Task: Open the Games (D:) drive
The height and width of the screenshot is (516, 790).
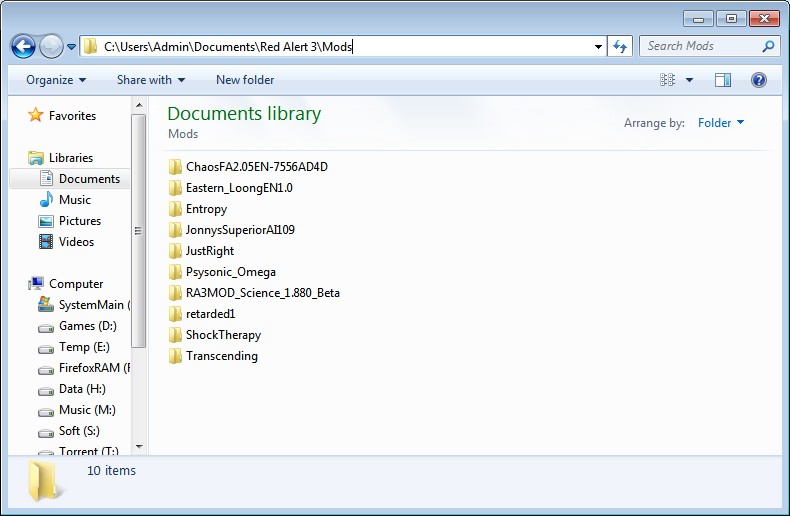Action: coord(88,326)
